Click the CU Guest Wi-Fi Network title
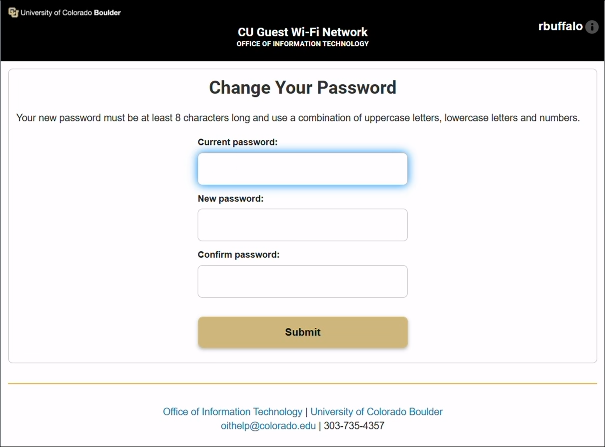Image resolution: width=605 pixels, height=447 pixels. pyautogui.click(x=302, y=32)
